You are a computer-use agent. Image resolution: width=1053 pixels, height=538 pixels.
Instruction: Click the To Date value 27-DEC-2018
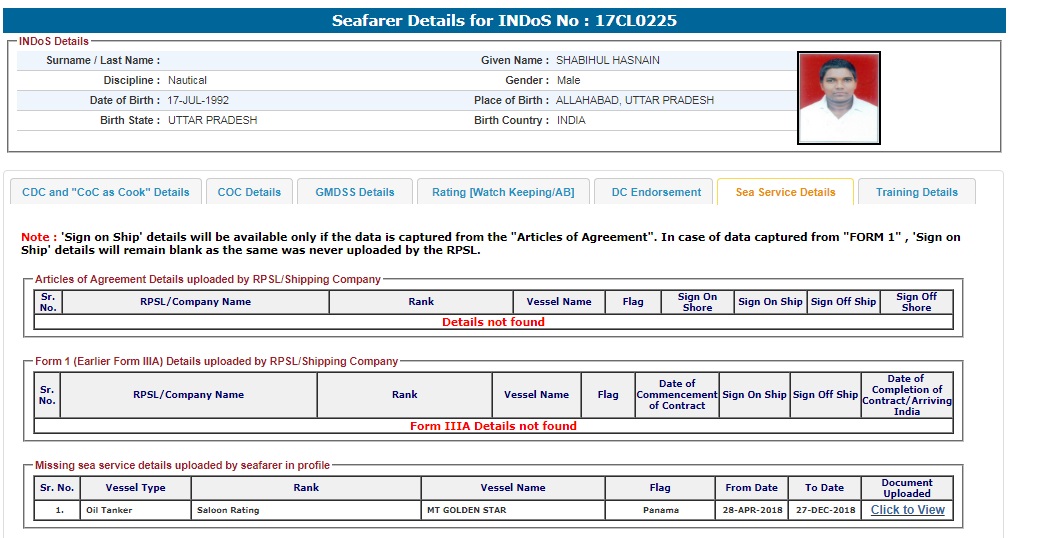[x=824, y=510]
